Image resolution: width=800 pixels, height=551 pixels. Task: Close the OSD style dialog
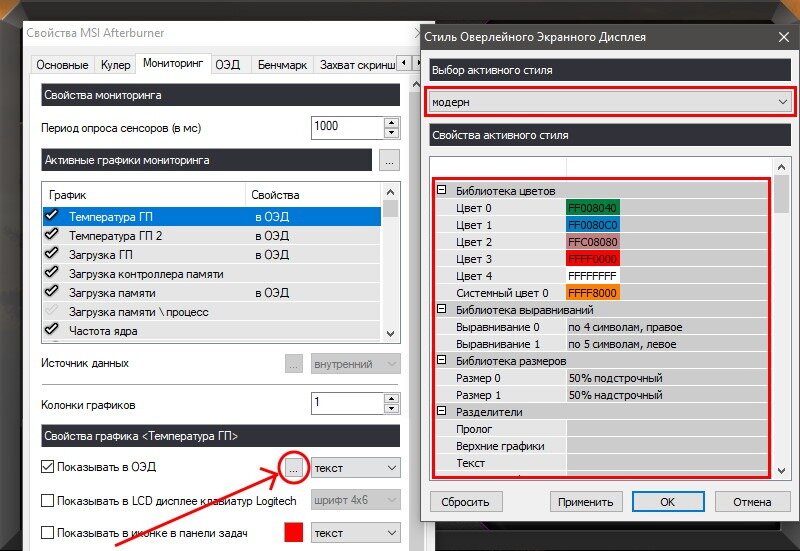[784, 37]
